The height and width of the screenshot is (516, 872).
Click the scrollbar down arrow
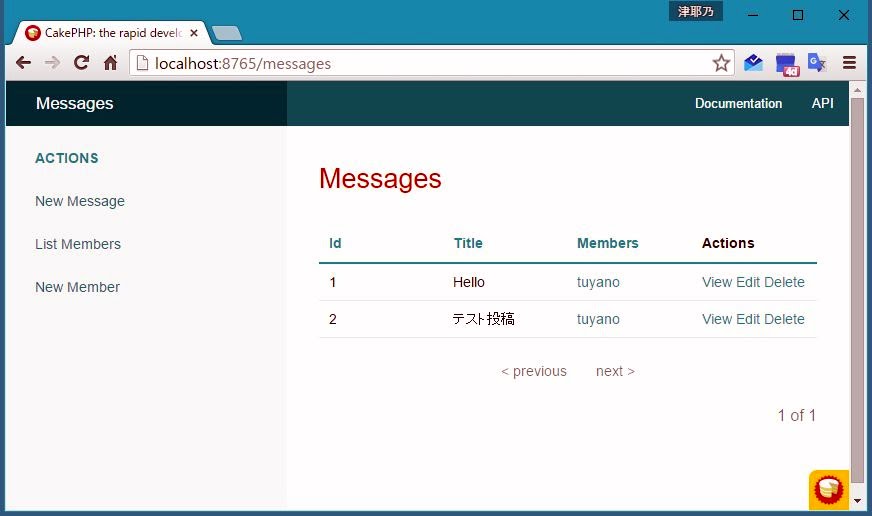pyautogui.click(x=857, y=499)
